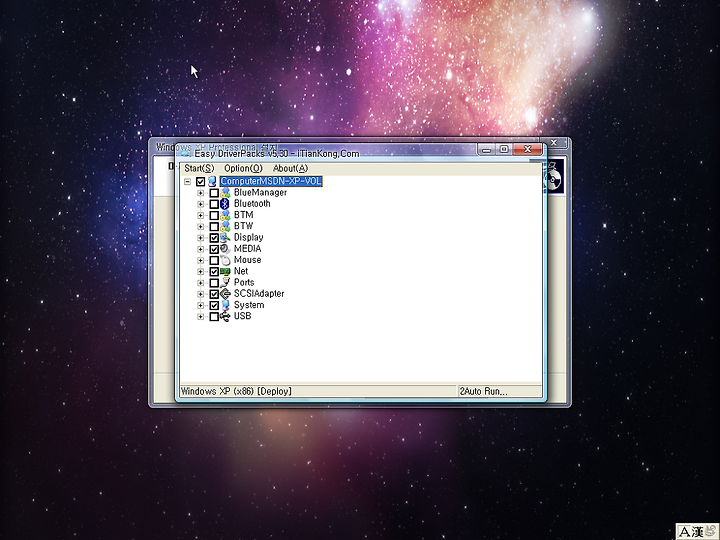Image resolution: width=720 pixels, height=540 pixels.
Task: Click the Display monitor icon
Action: [x=225, y=238]
